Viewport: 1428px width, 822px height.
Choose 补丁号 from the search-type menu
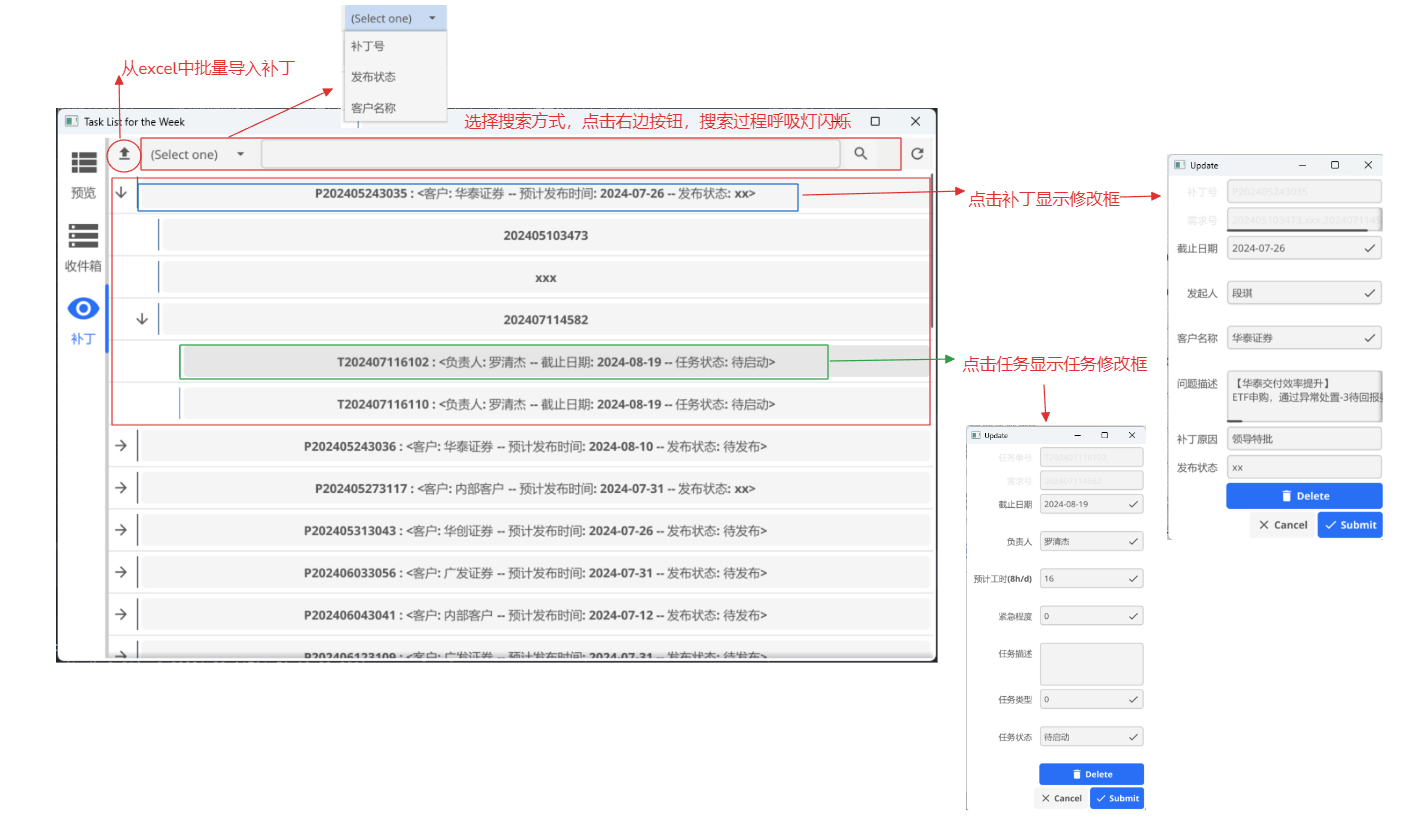[x=368, y=46]
